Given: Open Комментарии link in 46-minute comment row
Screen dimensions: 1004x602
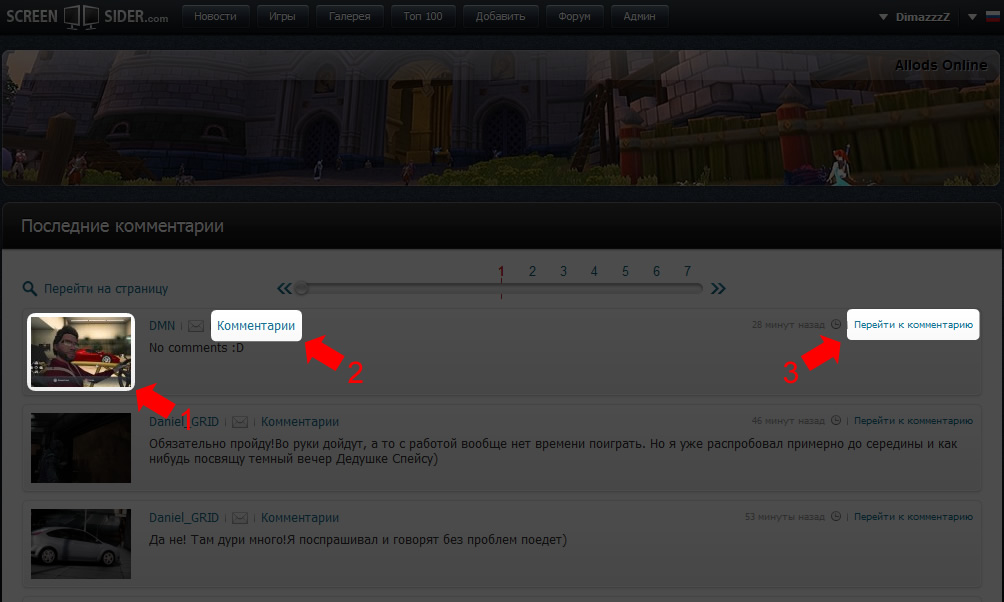Looking at the screenshot, I should click(x=300, y=421).
